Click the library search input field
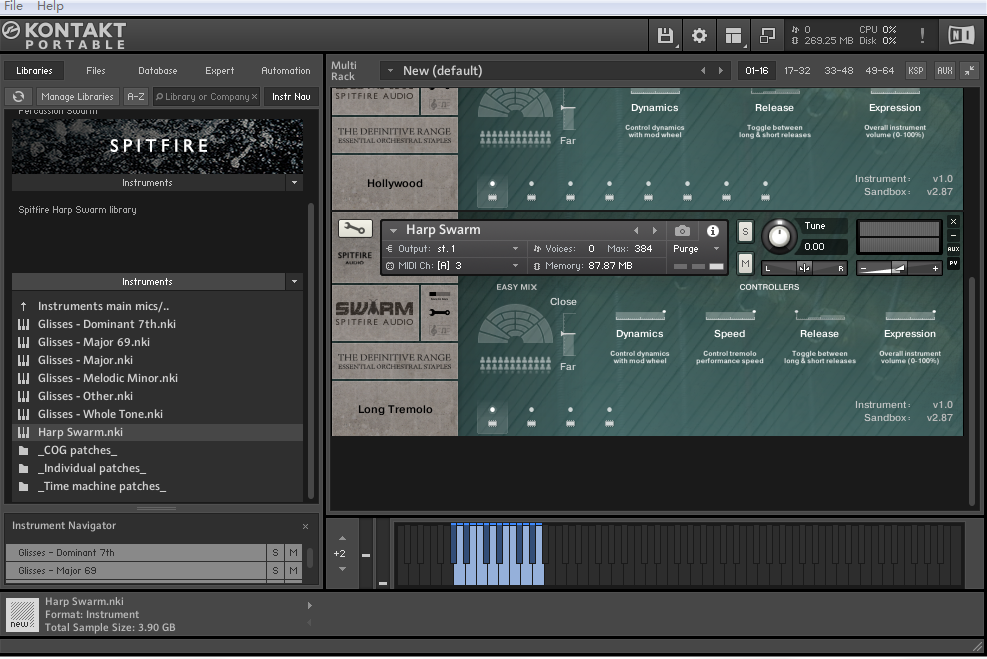Screen dimensions: 987x659 click(206, 96)
